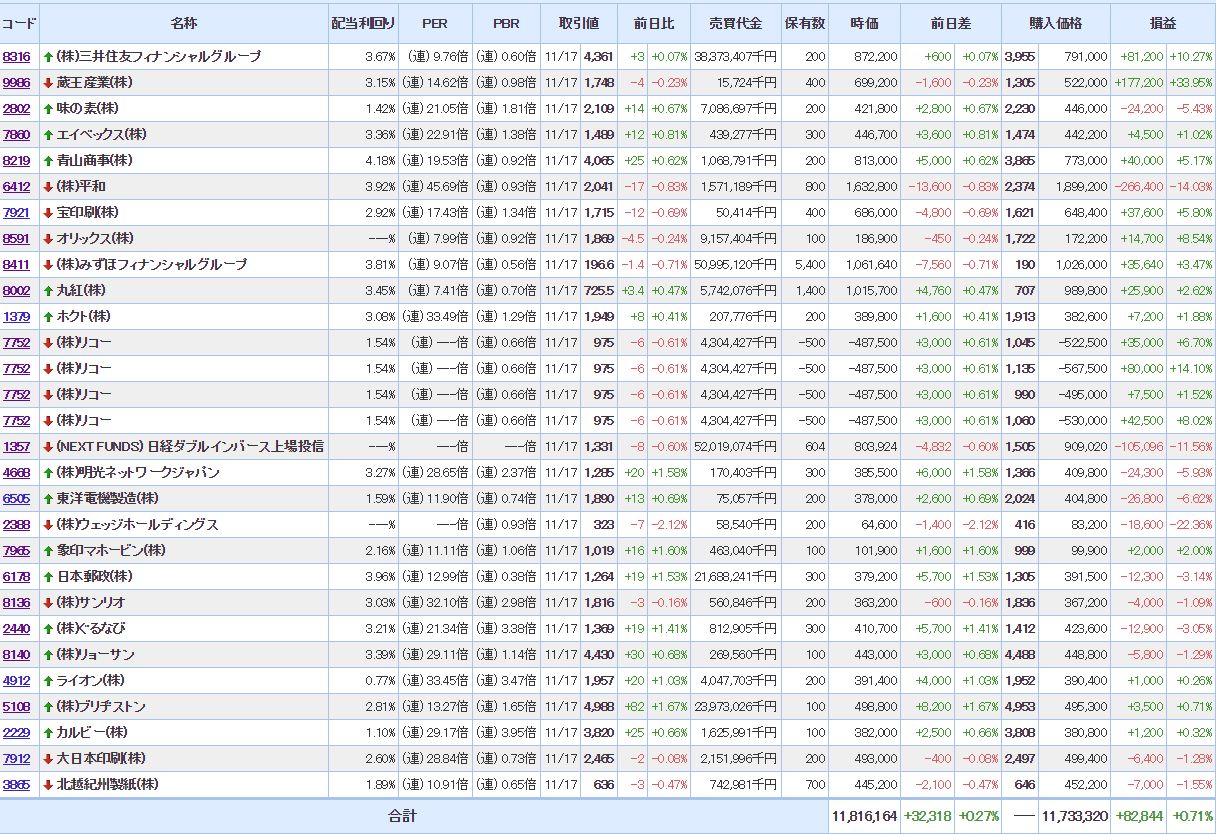Open stock code link 8316

coord(17,57)
